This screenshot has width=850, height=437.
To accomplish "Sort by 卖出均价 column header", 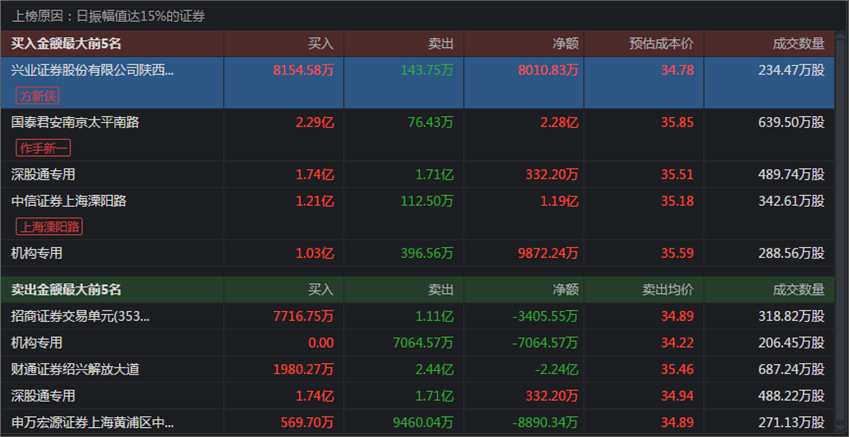I will pyautogui.click(x=667, y=290).
